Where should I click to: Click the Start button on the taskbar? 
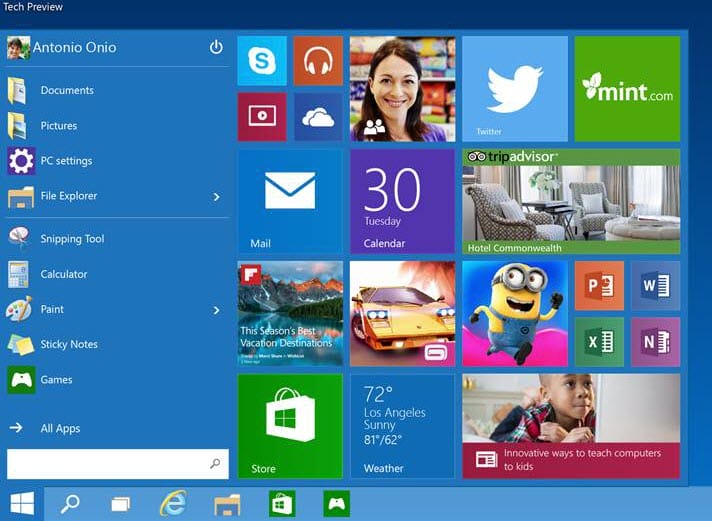[x=22, y=503]
